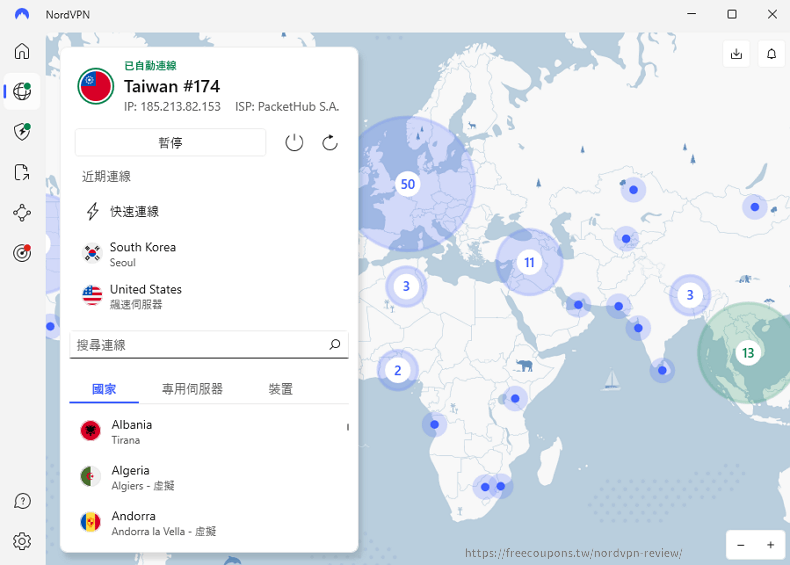Viewport: 790px width, 565px height.
Task: Open Threat Protection shield icon
Action: click(22, 132)
